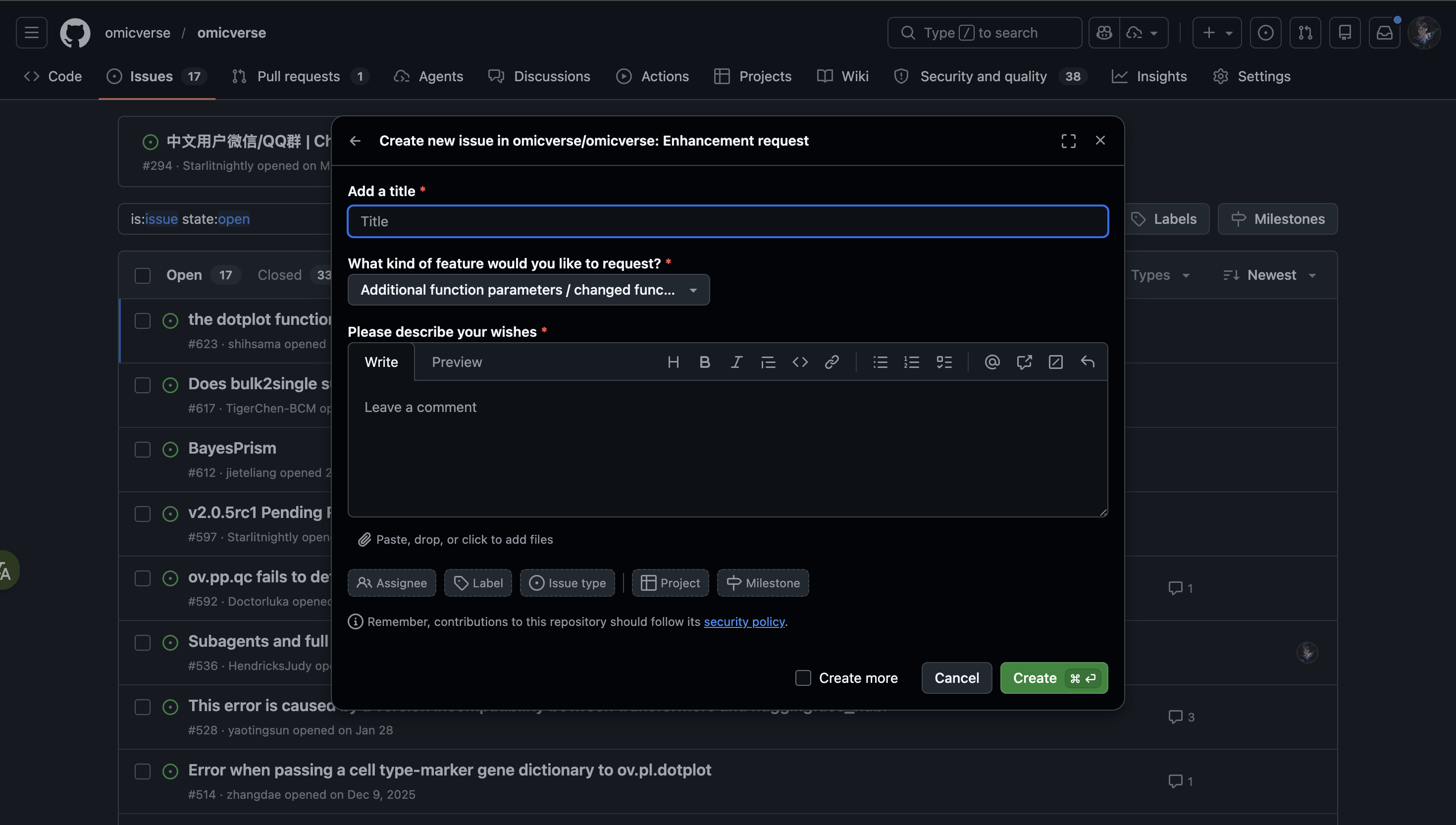Open the Issue type picker

point(567,583)
